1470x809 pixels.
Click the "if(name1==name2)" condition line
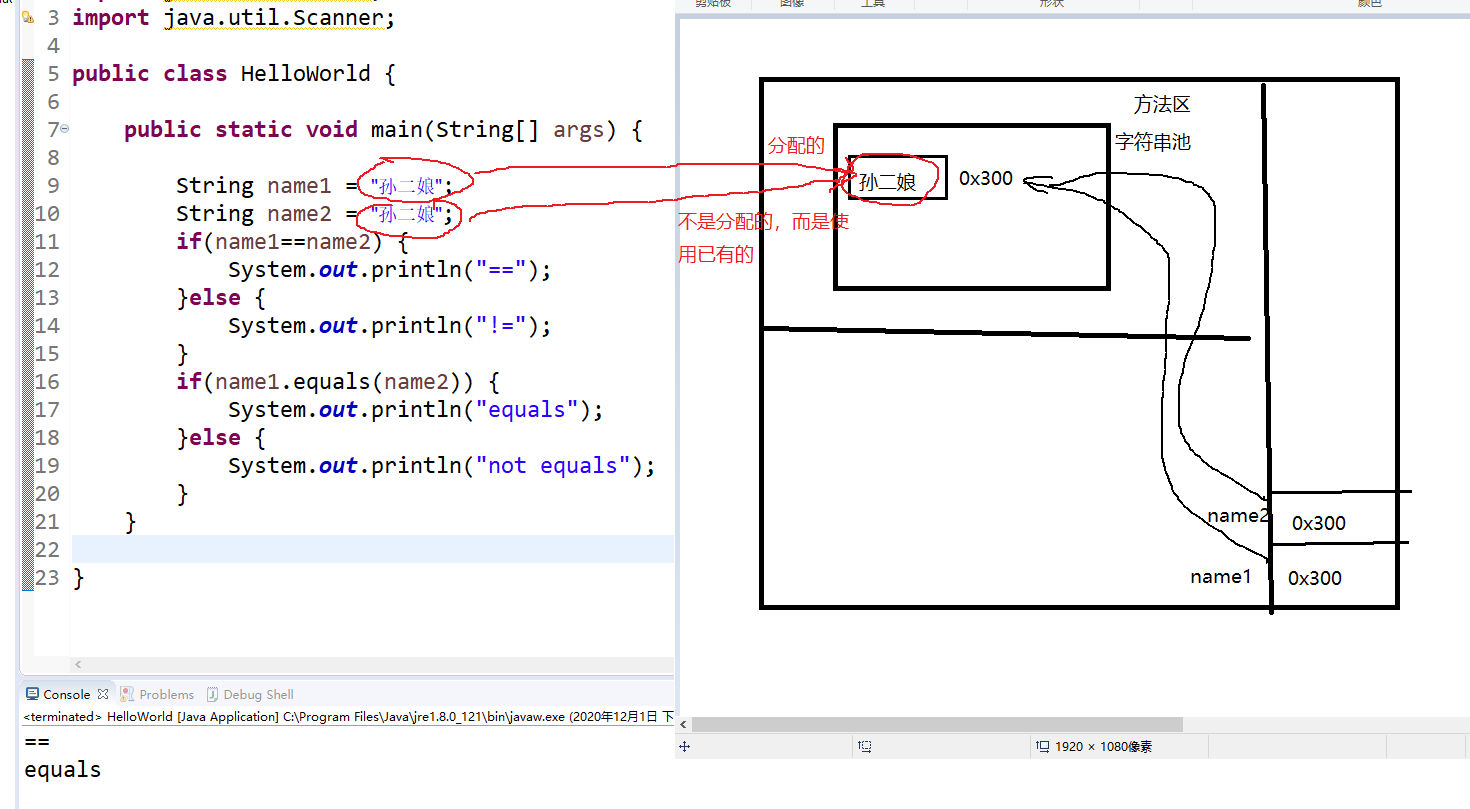coord(293,242)
